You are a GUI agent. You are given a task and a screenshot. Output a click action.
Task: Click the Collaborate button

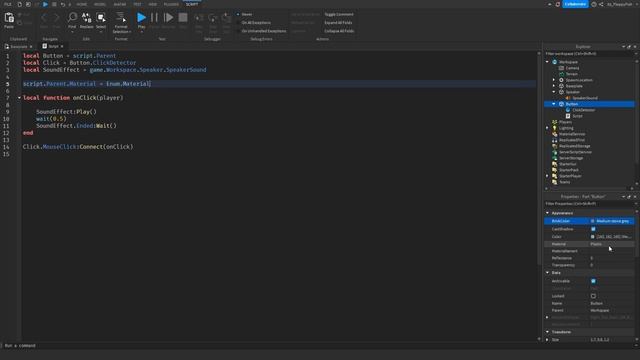click(576, 4)
